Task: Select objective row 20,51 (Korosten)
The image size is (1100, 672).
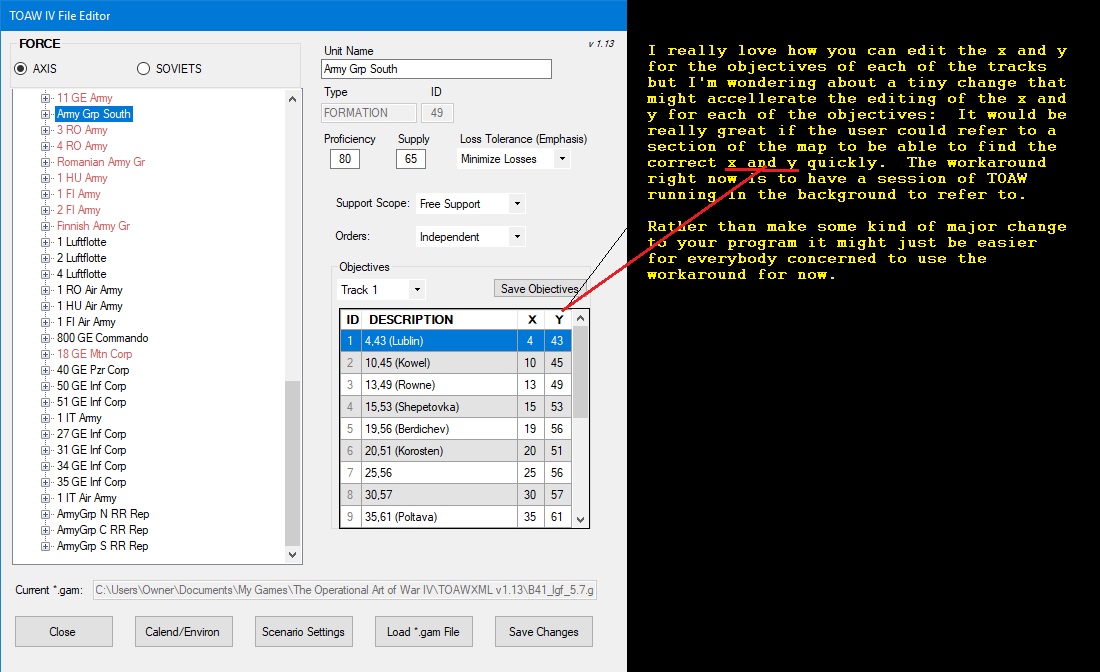Action: [456, 451]
